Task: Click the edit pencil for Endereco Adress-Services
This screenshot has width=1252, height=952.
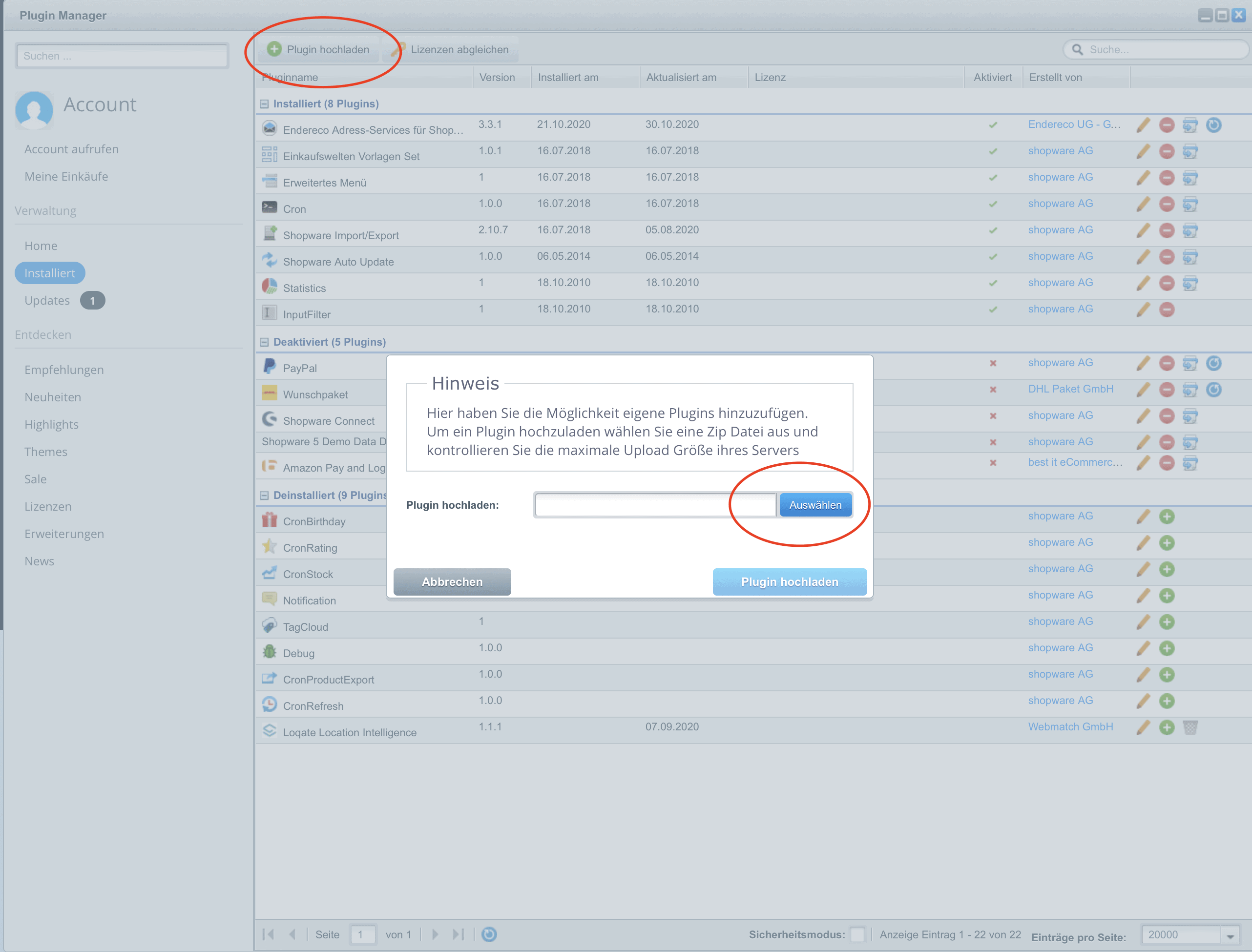Action: coord(1143,124)
